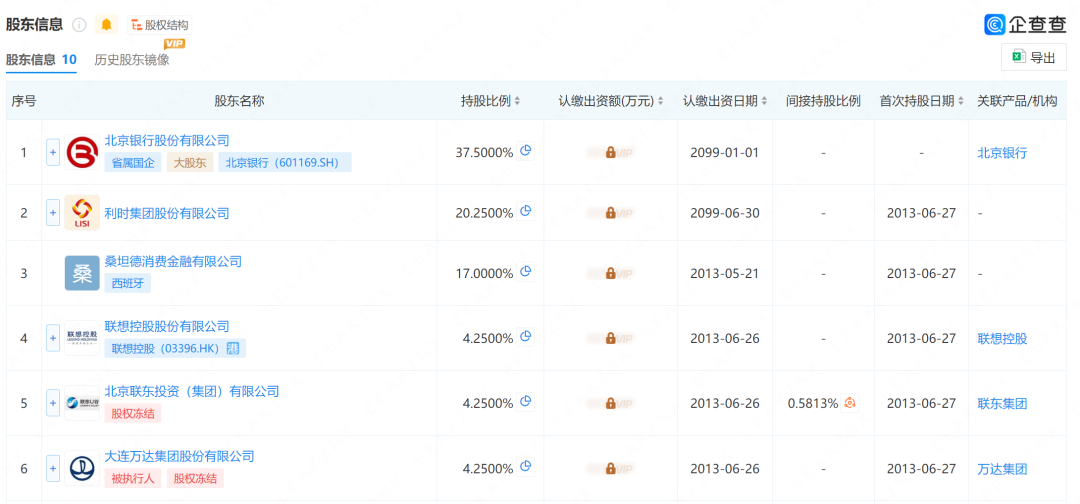This screenshot has height=504, width=1080.
Task: Open 大连万达集团股份有限公司 link
Action: click(x=179, y=456)
